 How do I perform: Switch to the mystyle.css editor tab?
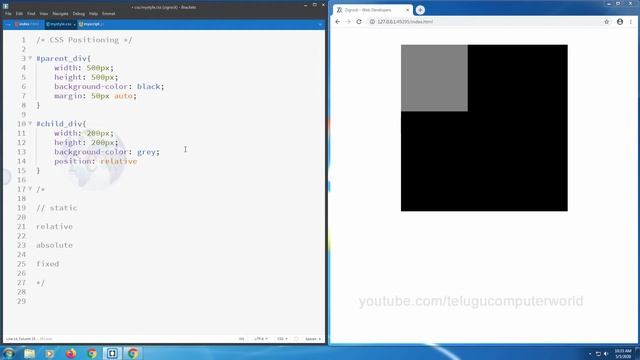pyautogui.click(x=60, y=24)
